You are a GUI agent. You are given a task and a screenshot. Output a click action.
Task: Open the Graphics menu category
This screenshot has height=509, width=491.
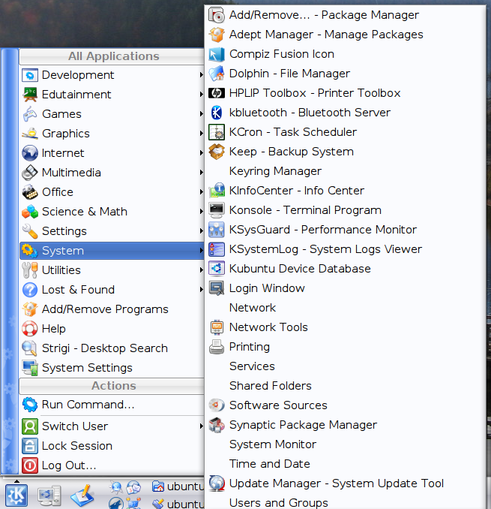pyautogui.click(x=112, y=133)
